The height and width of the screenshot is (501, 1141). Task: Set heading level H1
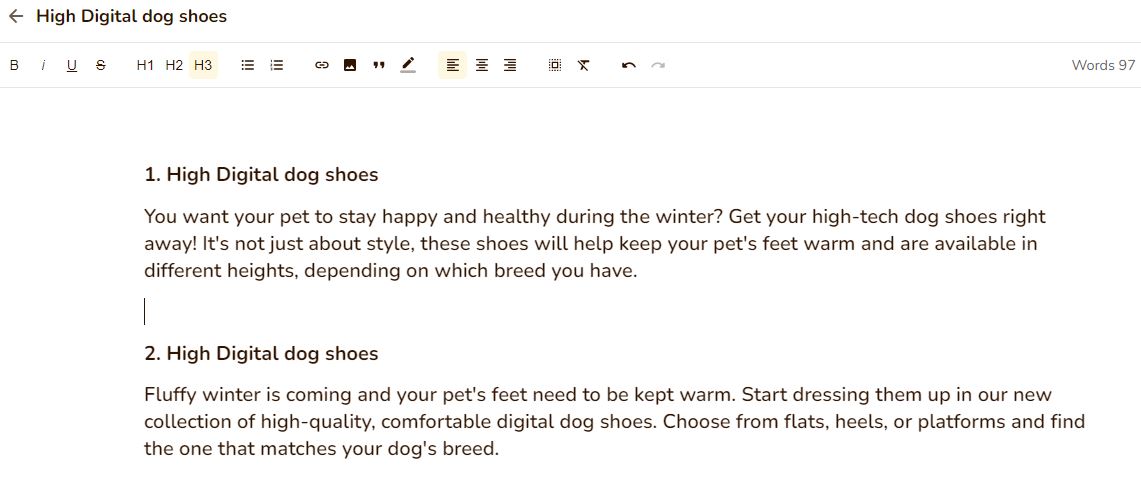(x=145, y=65)
